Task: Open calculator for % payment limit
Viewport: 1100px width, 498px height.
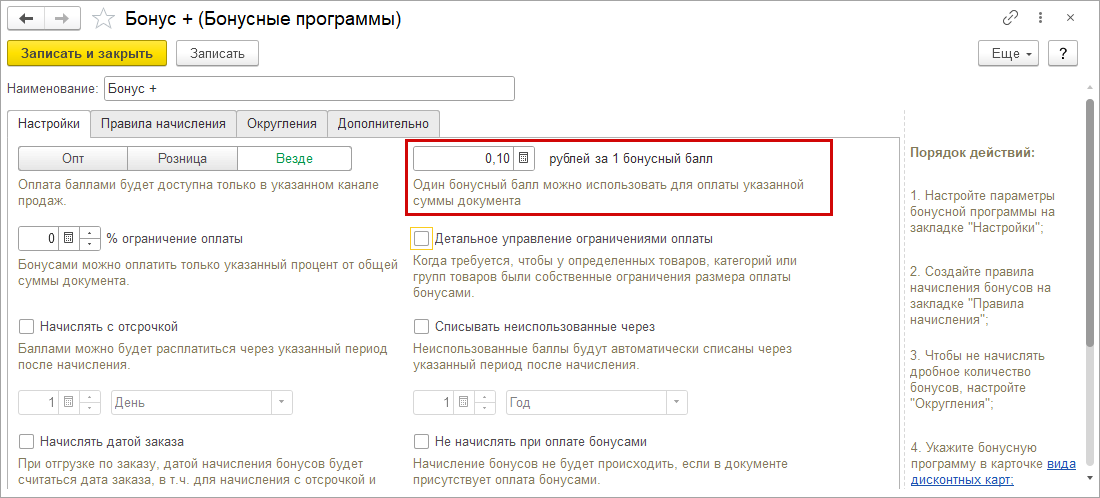Action: (69, 239)
